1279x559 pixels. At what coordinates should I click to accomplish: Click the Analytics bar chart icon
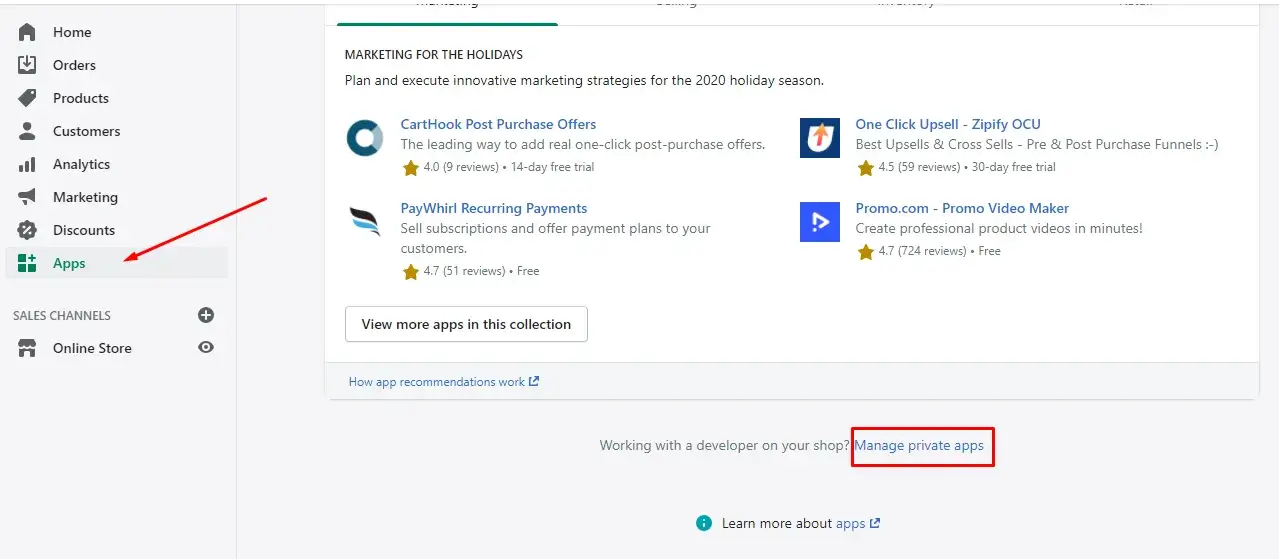[27, 164]
